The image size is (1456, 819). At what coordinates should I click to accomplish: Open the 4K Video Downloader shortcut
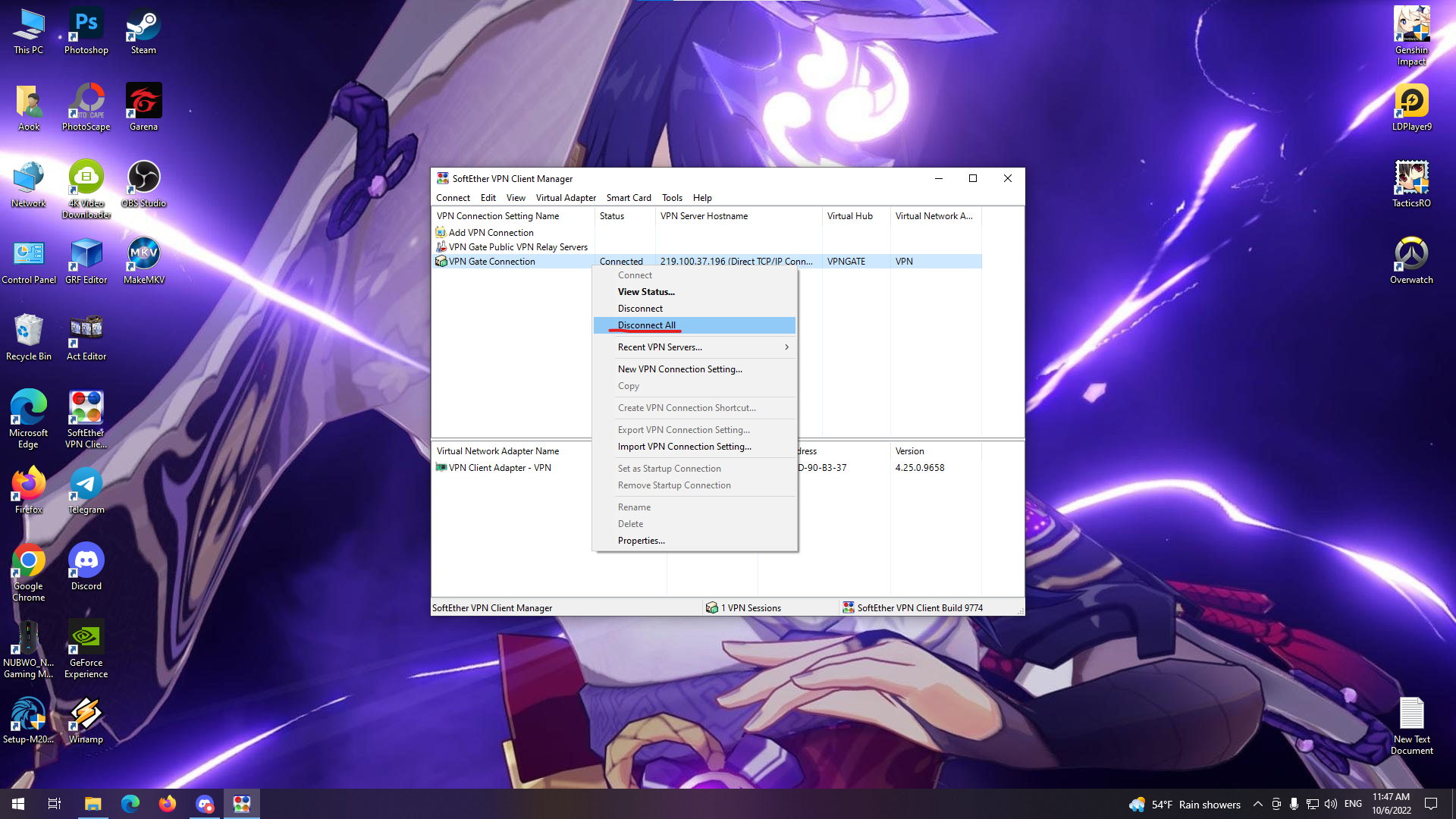(86, 190)
